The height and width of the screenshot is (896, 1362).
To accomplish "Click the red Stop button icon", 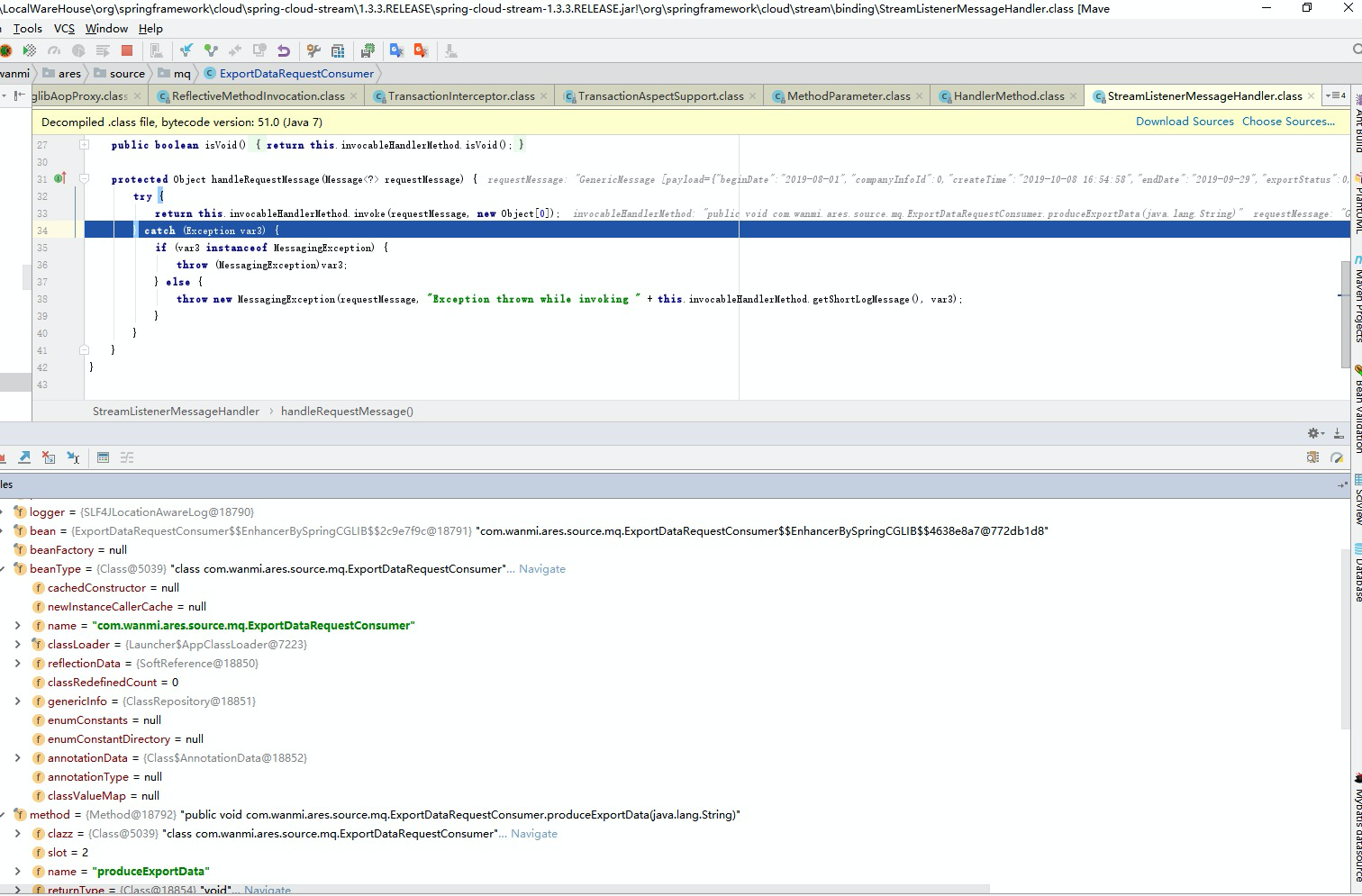I will (x=127, y=50).
